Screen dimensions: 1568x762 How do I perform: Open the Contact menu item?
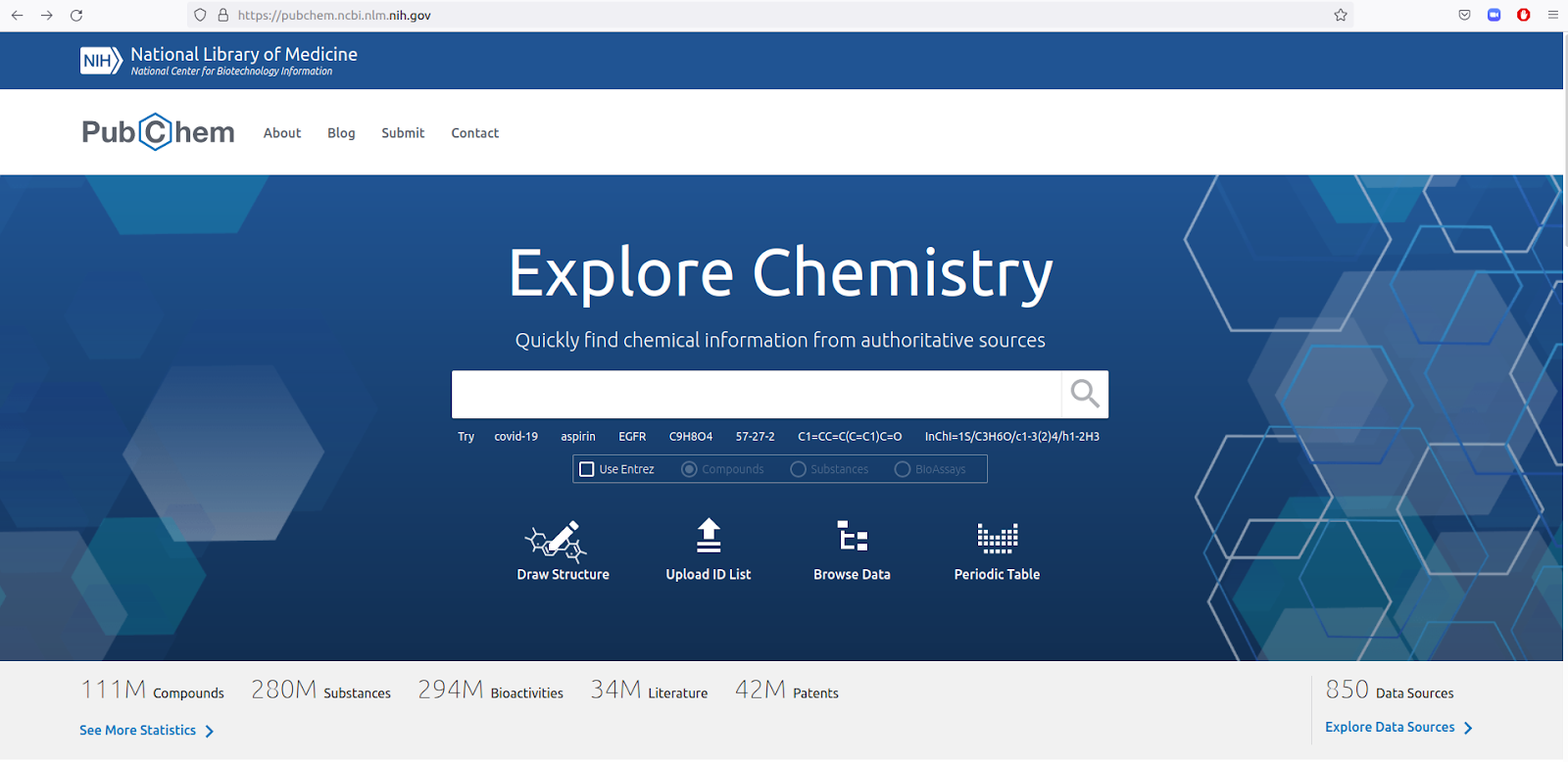[475, 133]
